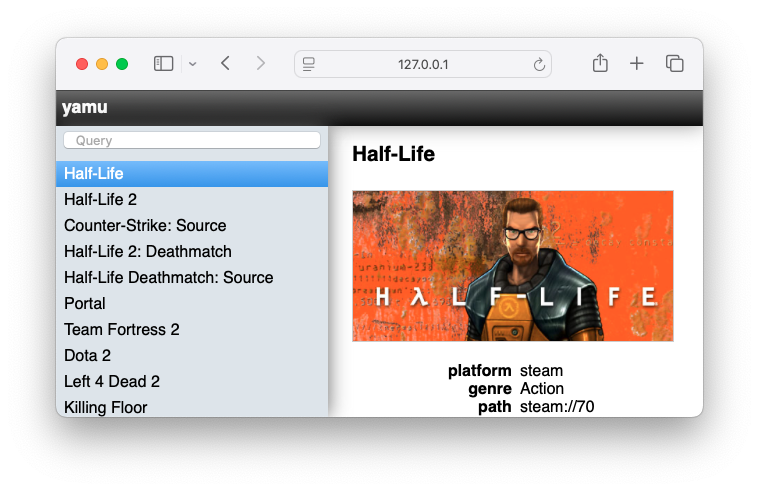Toggle the Safari sidebar icon
The height and width of the screenshot is (491, 759).
tap(164, 63)
